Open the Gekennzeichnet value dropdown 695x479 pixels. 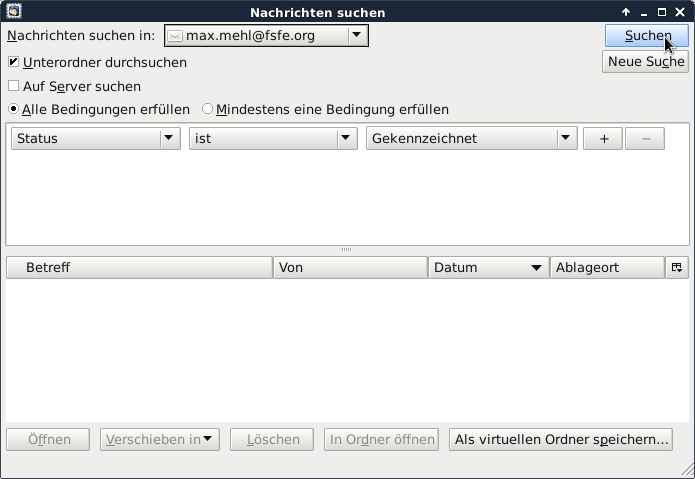click(472, 139)
